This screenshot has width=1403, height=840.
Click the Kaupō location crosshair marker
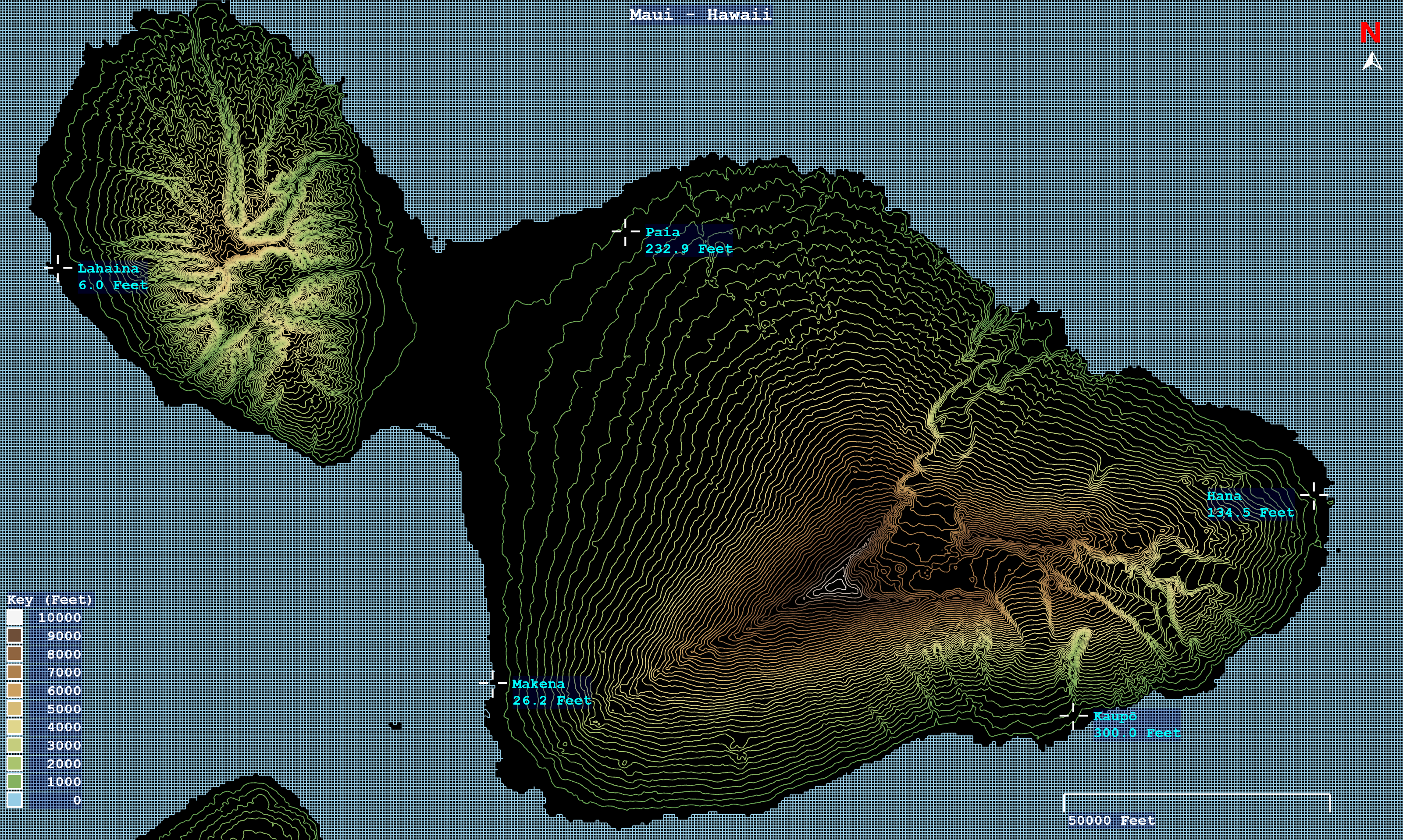[1073, 716]
